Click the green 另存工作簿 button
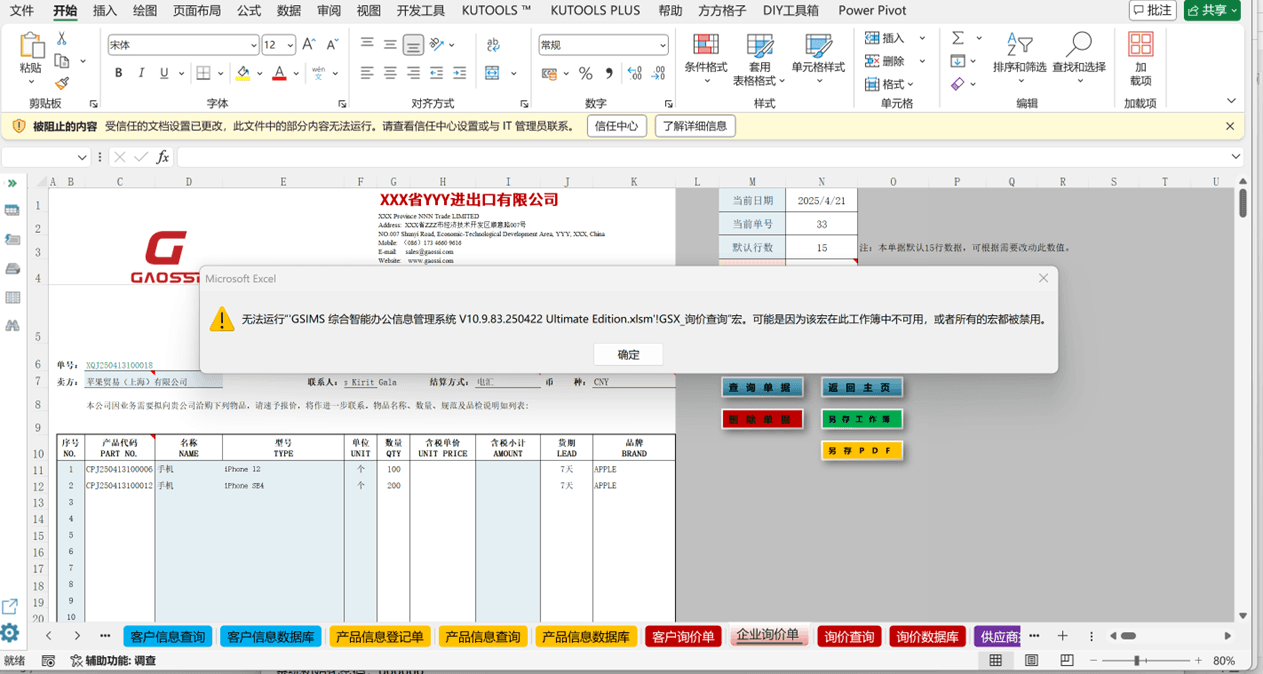Image resolution: width=1263 pixels, height=674 pixels. click(862, 419)
